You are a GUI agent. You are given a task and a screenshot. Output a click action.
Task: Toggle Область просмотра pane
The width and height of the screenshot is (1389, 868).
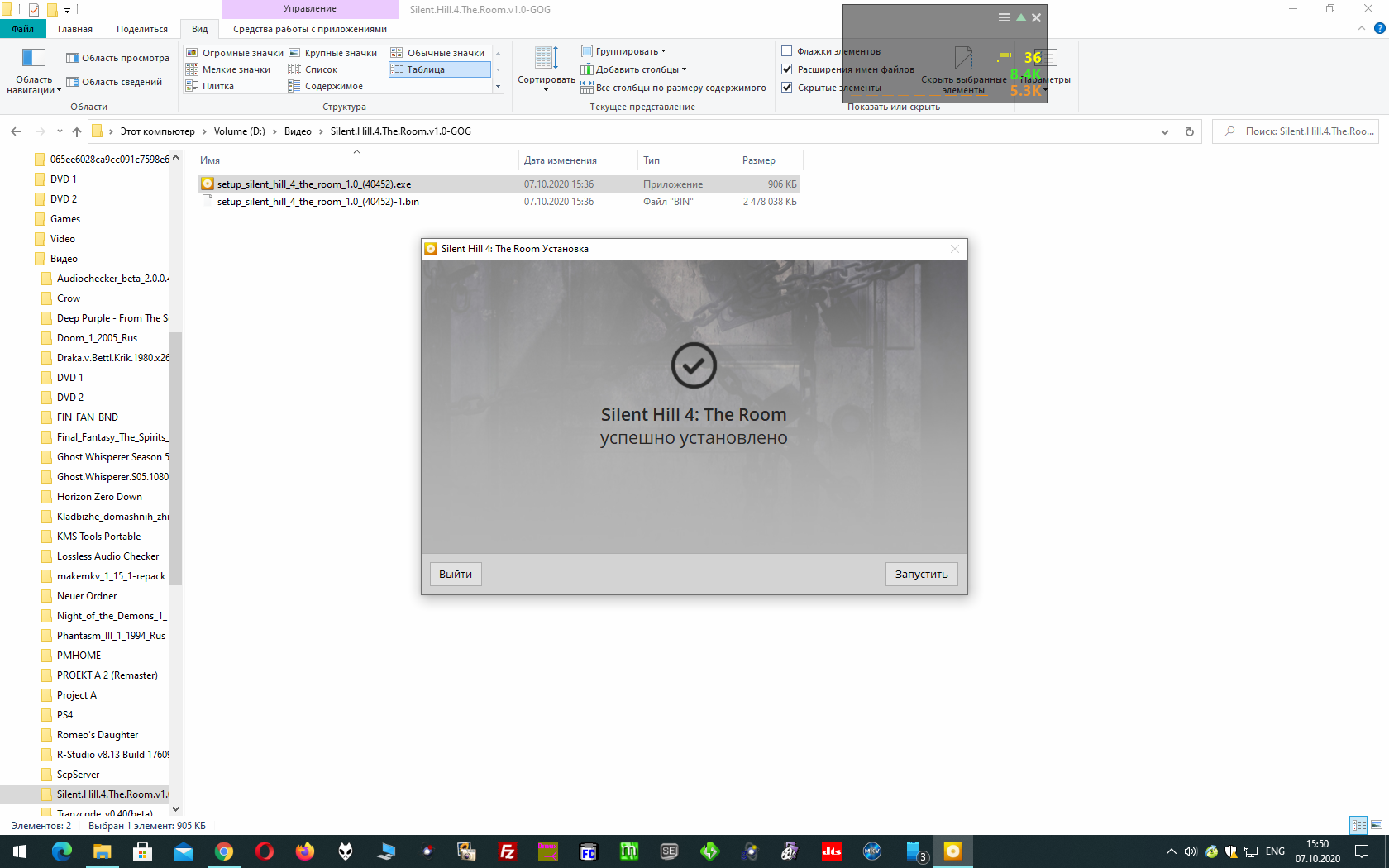(117, 58)
